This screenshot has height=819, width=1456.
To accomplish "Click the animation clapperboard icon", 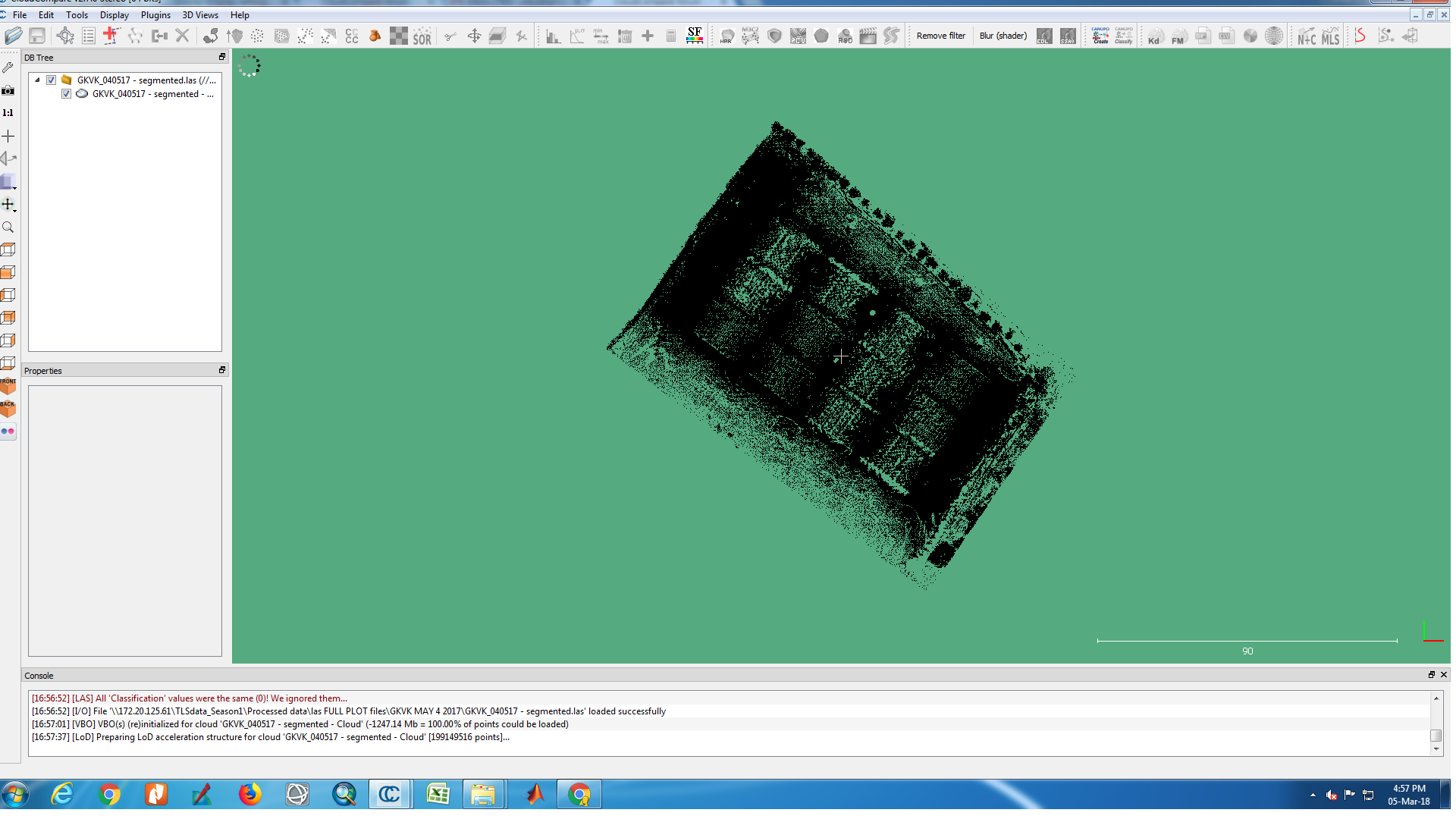I will 868,36.
